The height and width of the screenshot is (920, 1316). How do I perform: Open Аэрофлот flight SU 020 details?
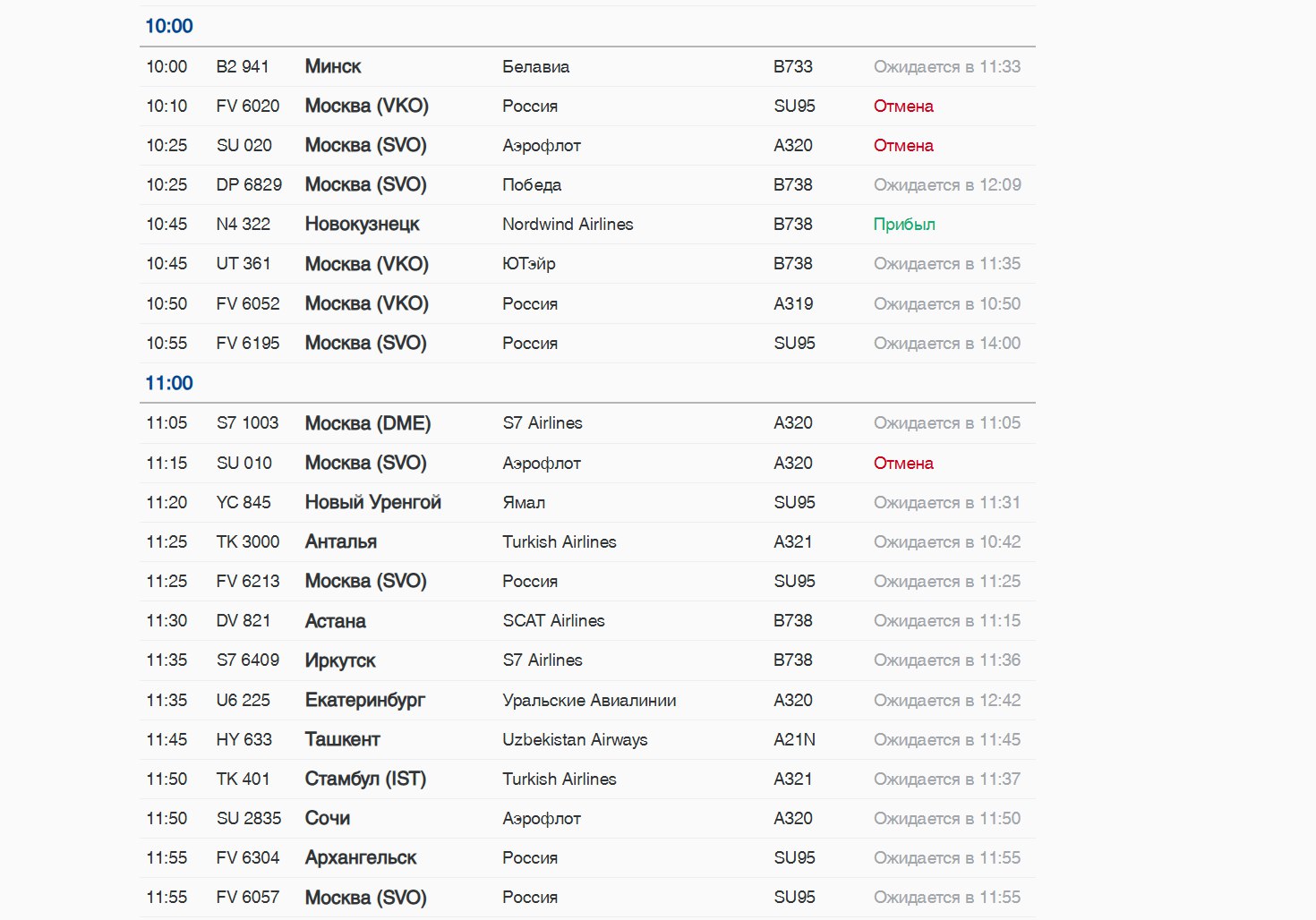pyautogui.click(x=587, y=145)
